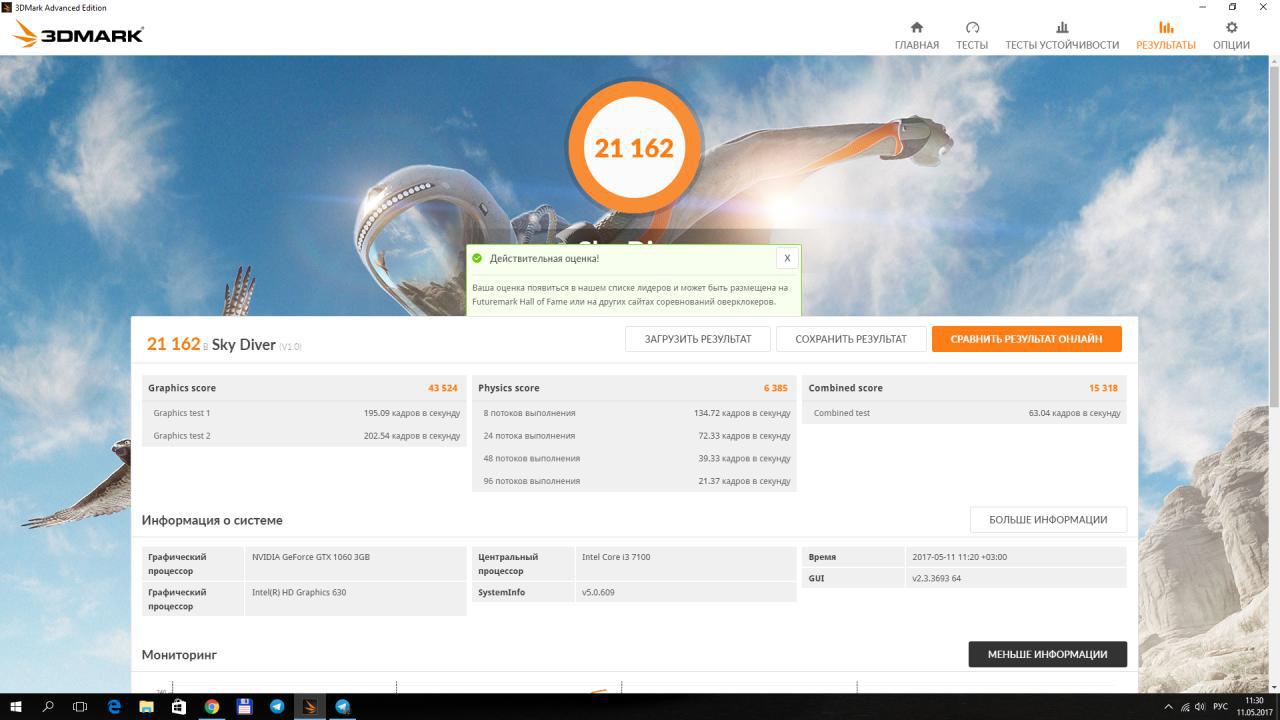Click Сохранить результат button
Image resolution: width=1280 pixels, height=720 pixels.
[x=851, y=339]
